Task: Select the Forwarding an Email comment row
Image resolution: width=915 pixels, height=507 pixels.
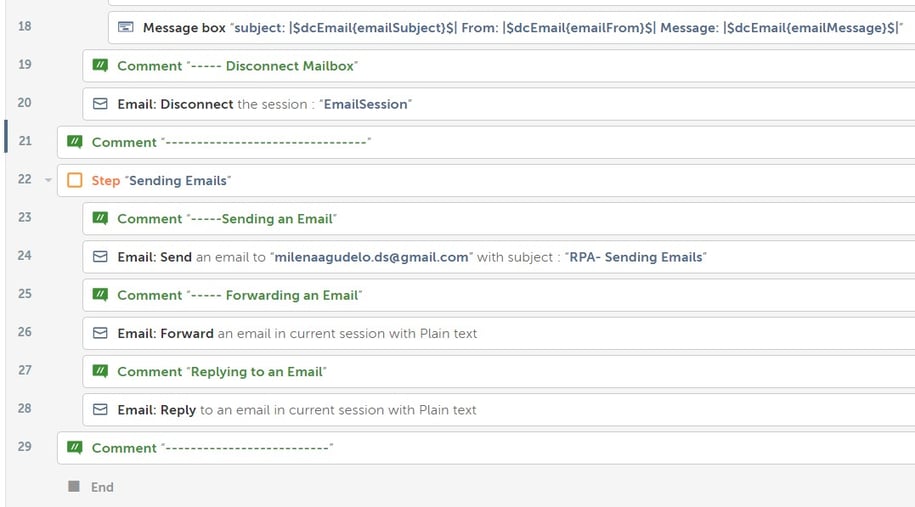Action: 499,295
